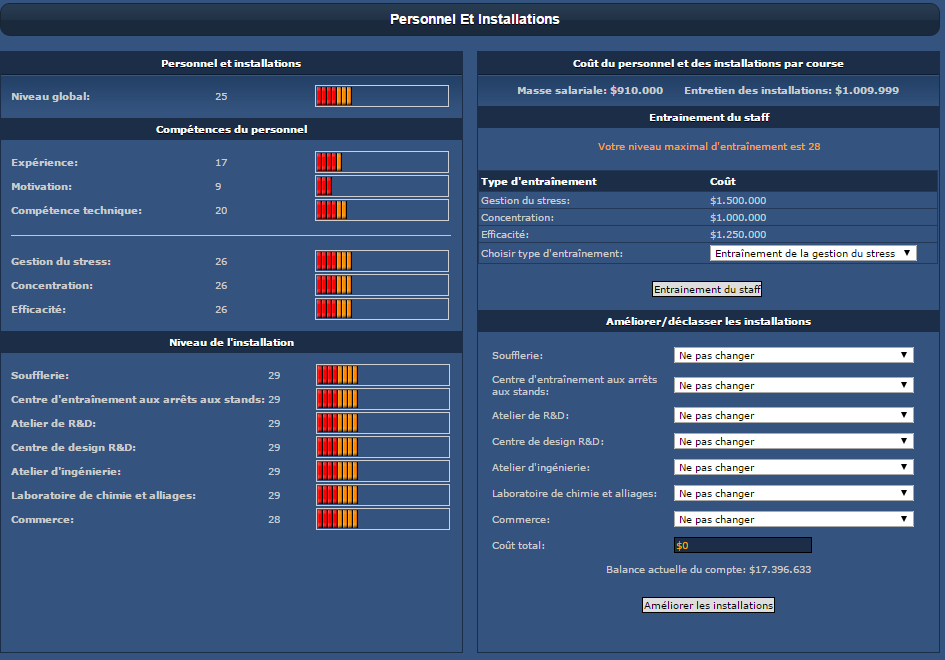The image size is (945, 660).
Task: Click the Concentration level bar
Action: coord(381,285)
